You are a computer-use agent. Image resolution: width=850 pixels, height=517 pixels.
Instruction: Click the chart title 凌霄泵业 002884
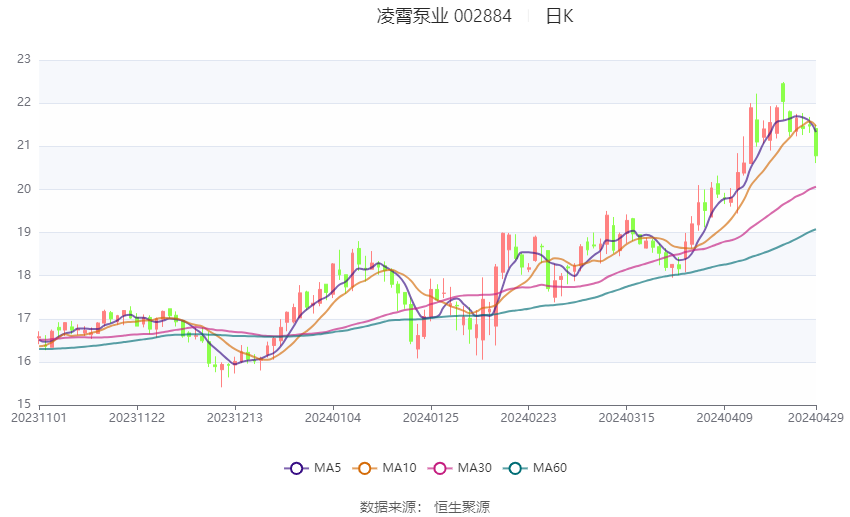[444, 16]
